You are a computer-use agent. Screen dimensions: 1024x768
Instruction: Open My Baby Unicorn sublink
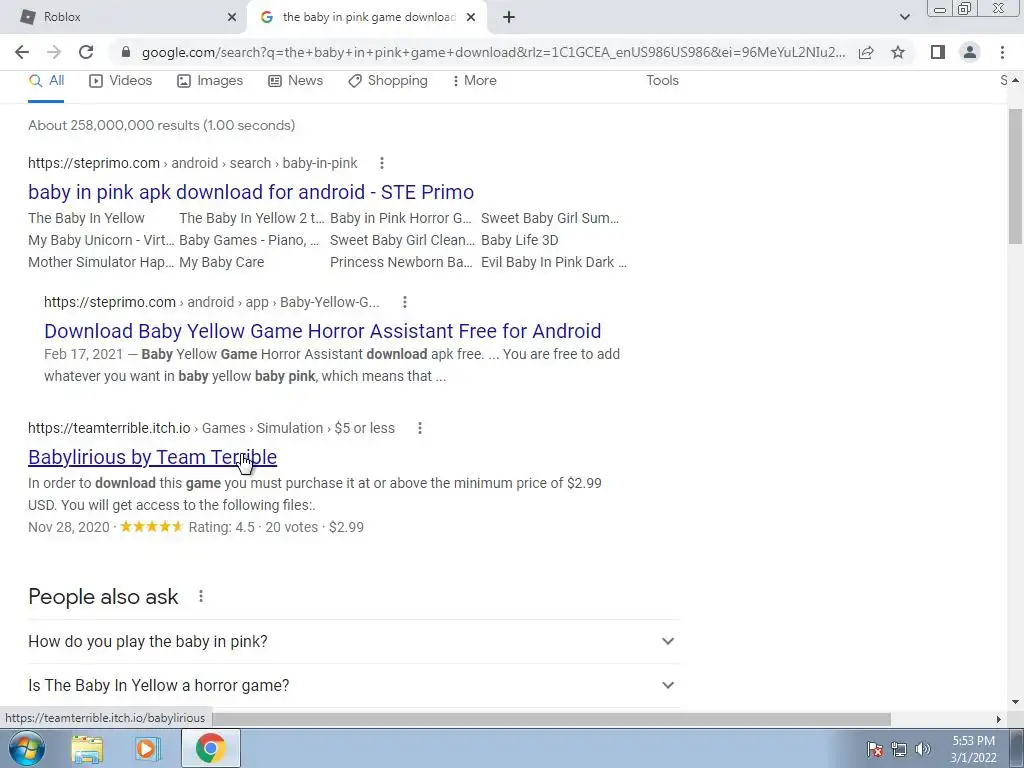click(x=101, y=240)
